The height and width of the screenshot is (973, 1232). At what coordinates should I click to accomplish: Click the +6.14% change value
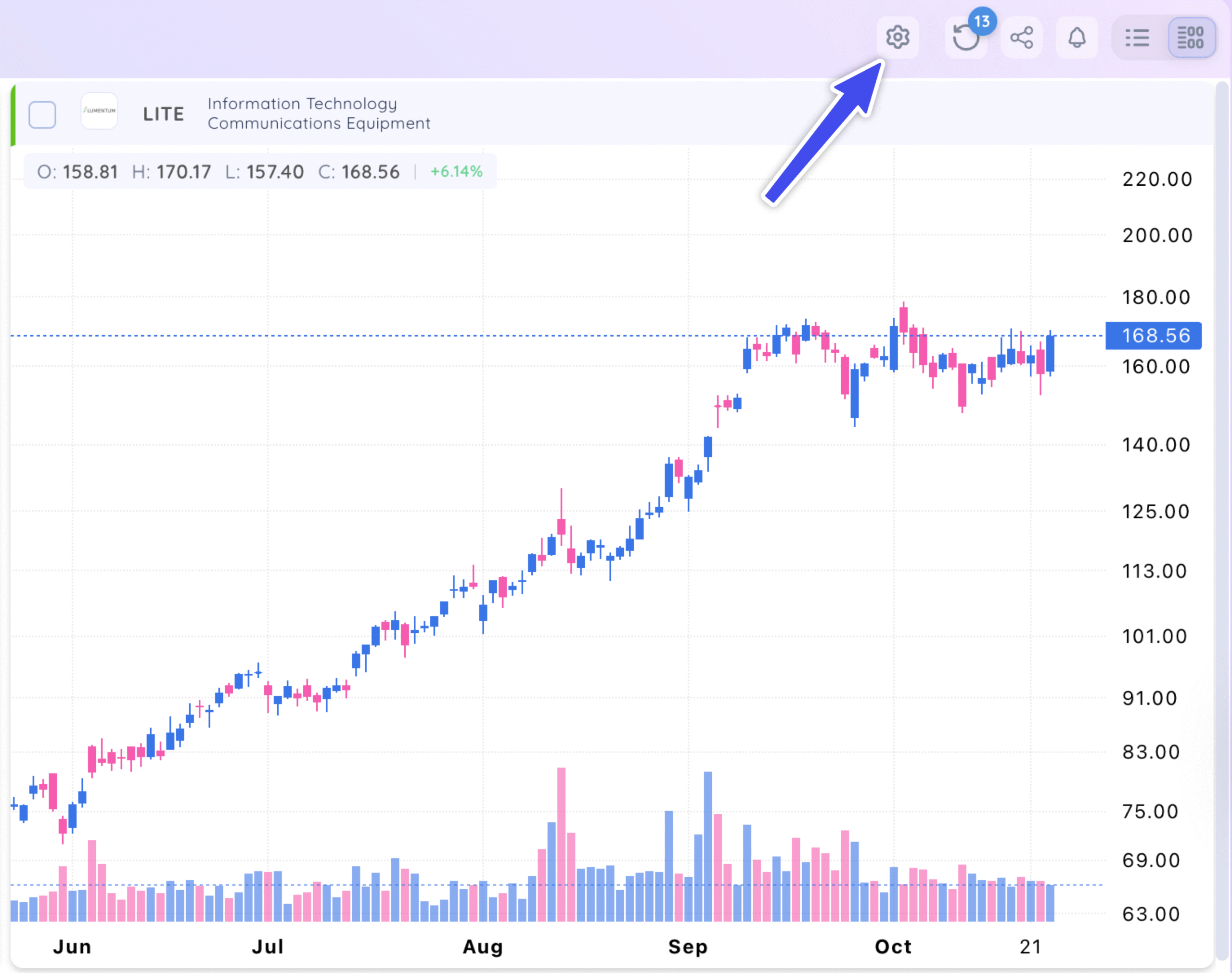pyautogui.click(x=456, y=171)
